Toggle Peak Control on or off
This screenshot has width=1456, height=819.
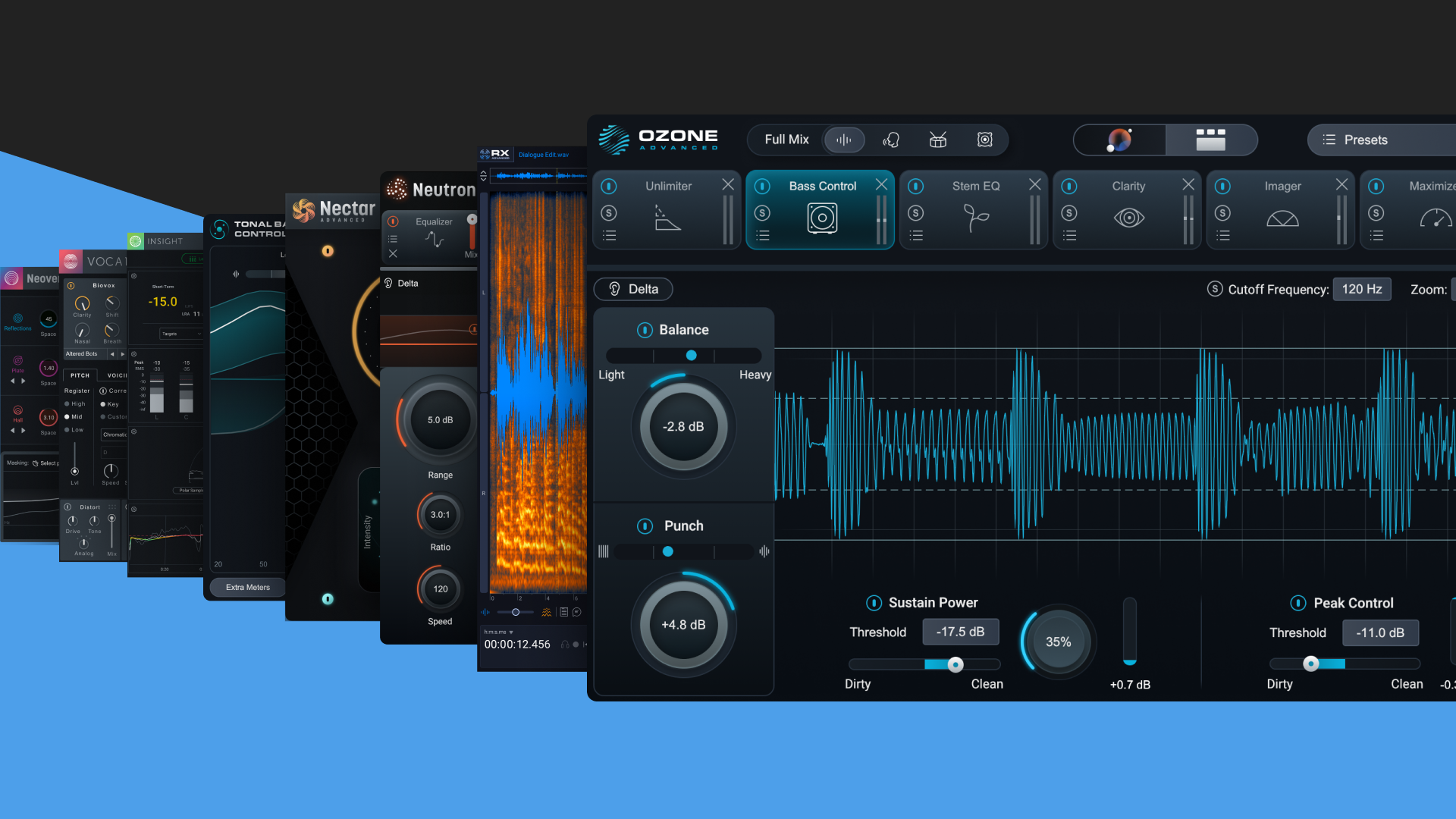click(1298, 603)
